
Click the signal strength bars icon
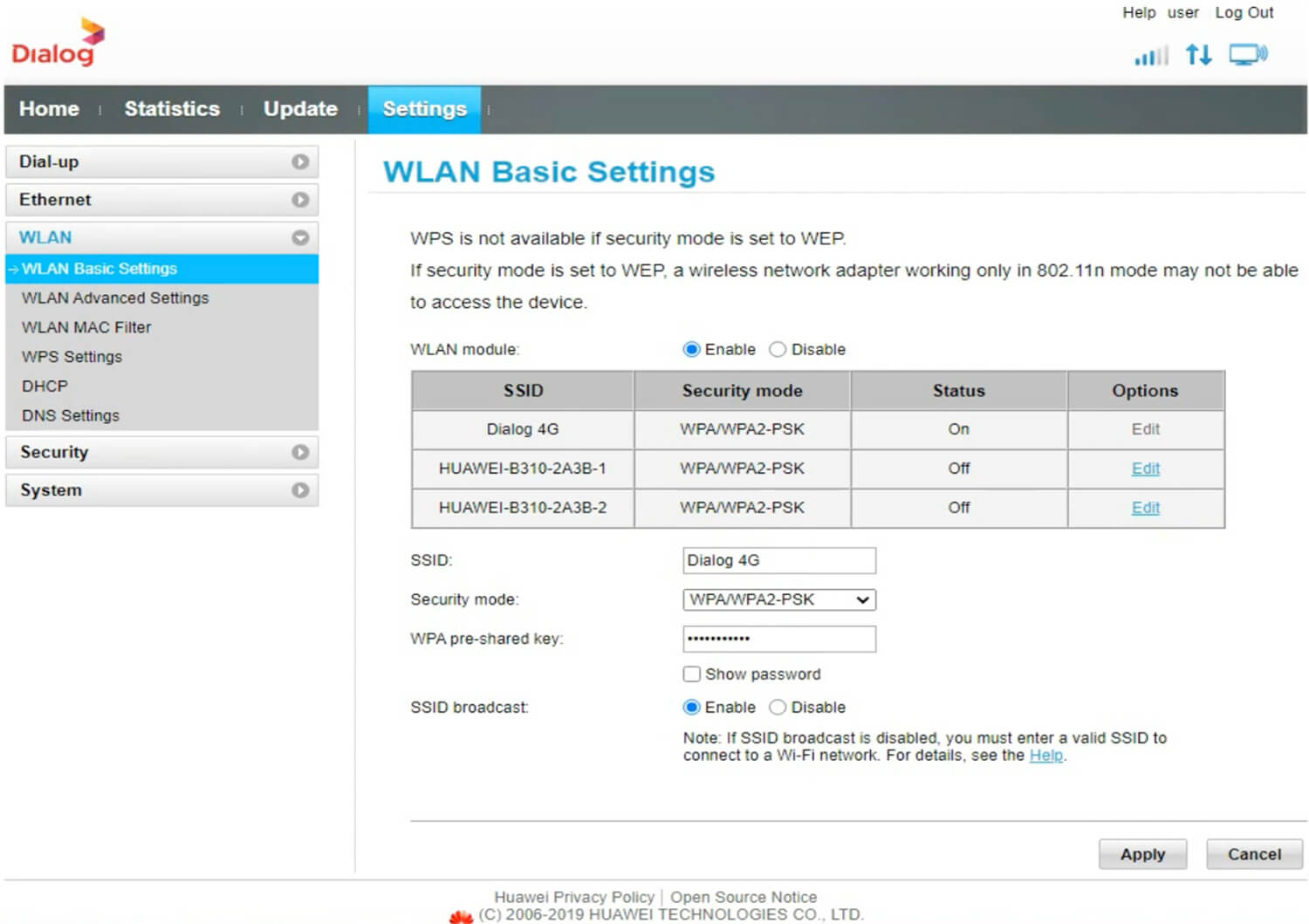[1150, 57]
